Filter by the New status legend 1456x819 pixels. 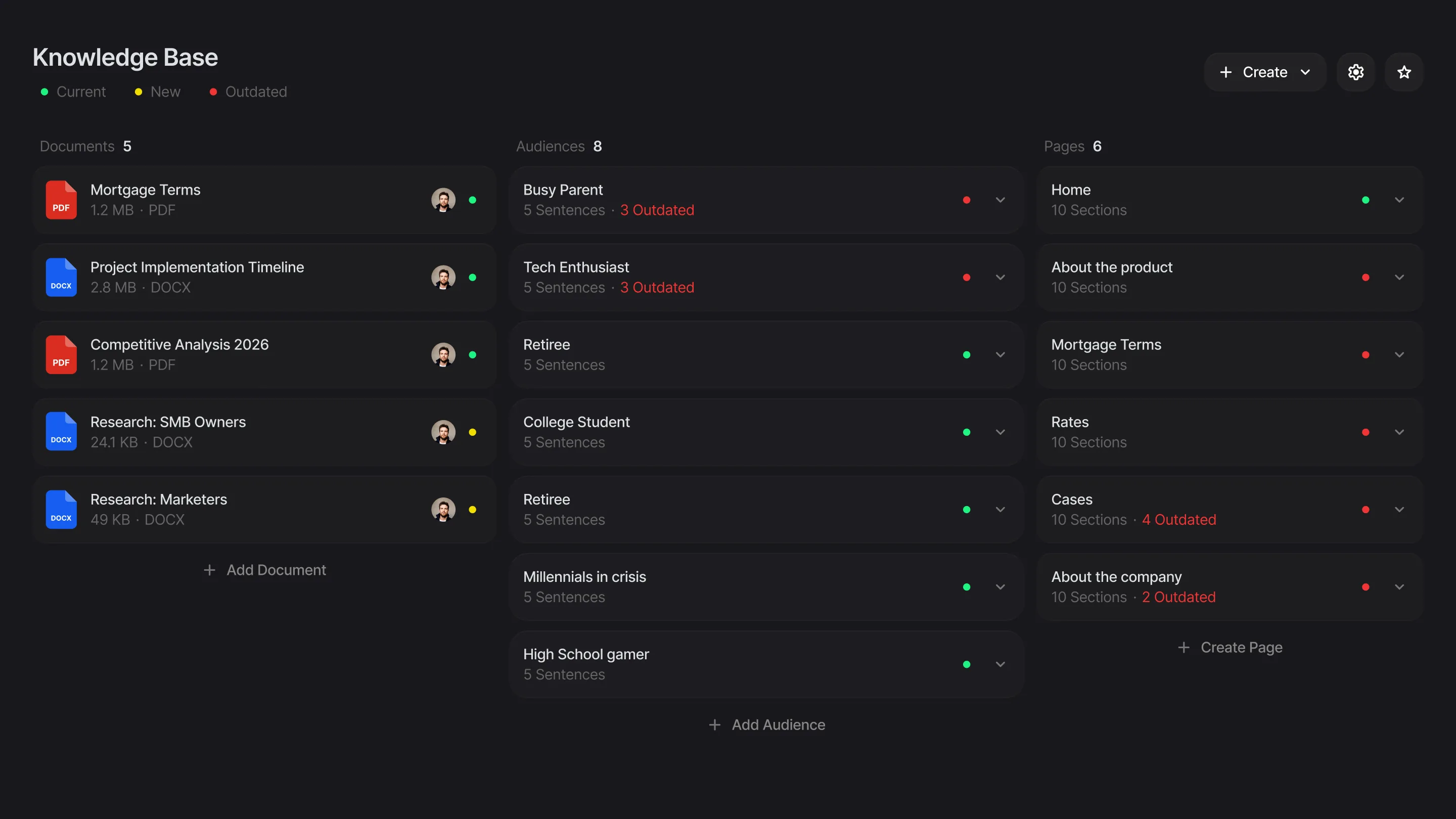click(x=158, y=92)
